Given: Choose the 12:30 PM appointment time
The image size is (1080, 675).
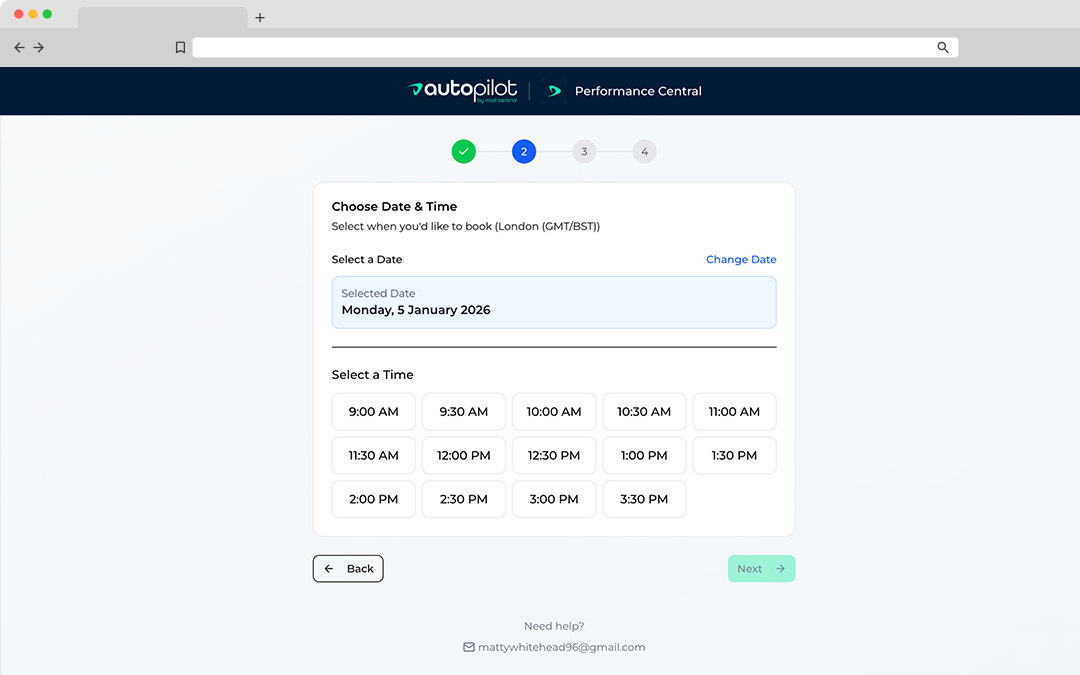Looking at the screenshot, I should click(553, 455).
